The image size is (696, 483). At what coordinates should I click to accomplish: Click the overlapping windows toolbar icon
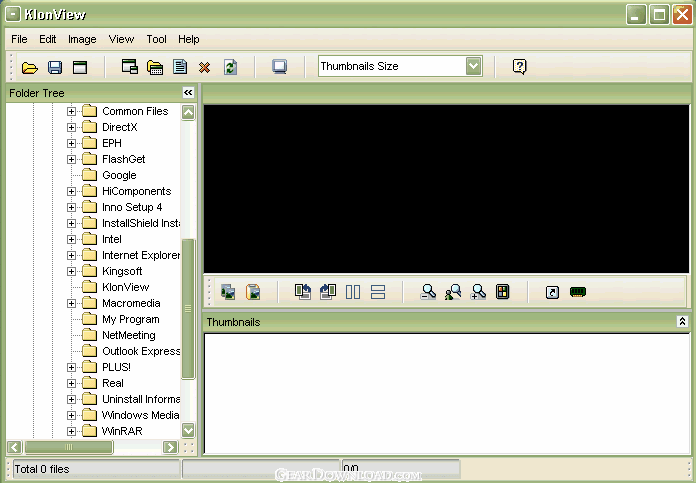pos(130,67)
